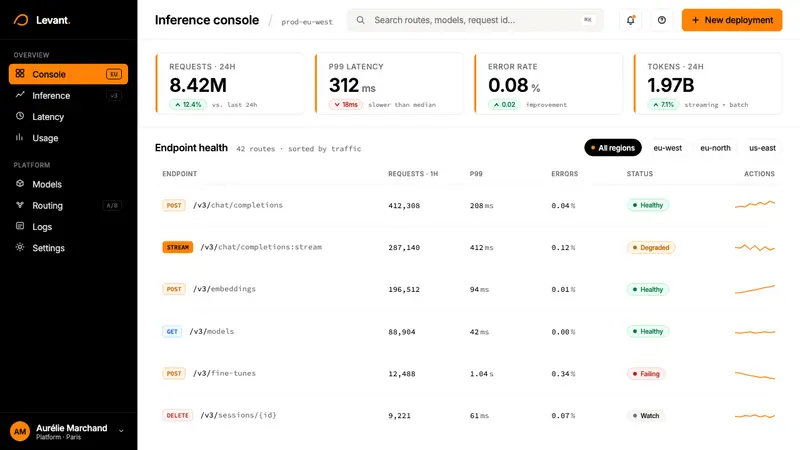Click the GET method tag
This screenshot has height=450, width=800.
pos(172,332)
